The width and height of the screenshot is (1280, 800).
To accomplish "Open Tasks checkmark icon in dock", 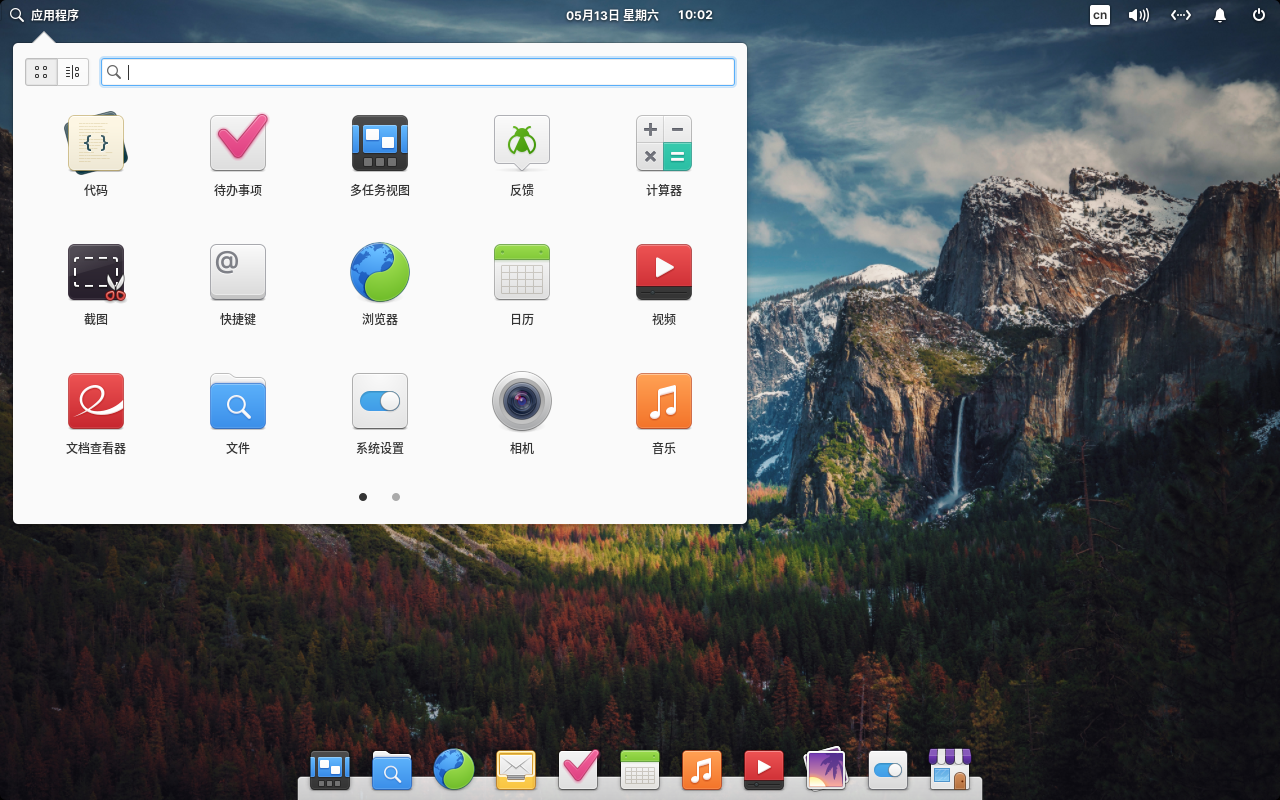I will point(578,770).
